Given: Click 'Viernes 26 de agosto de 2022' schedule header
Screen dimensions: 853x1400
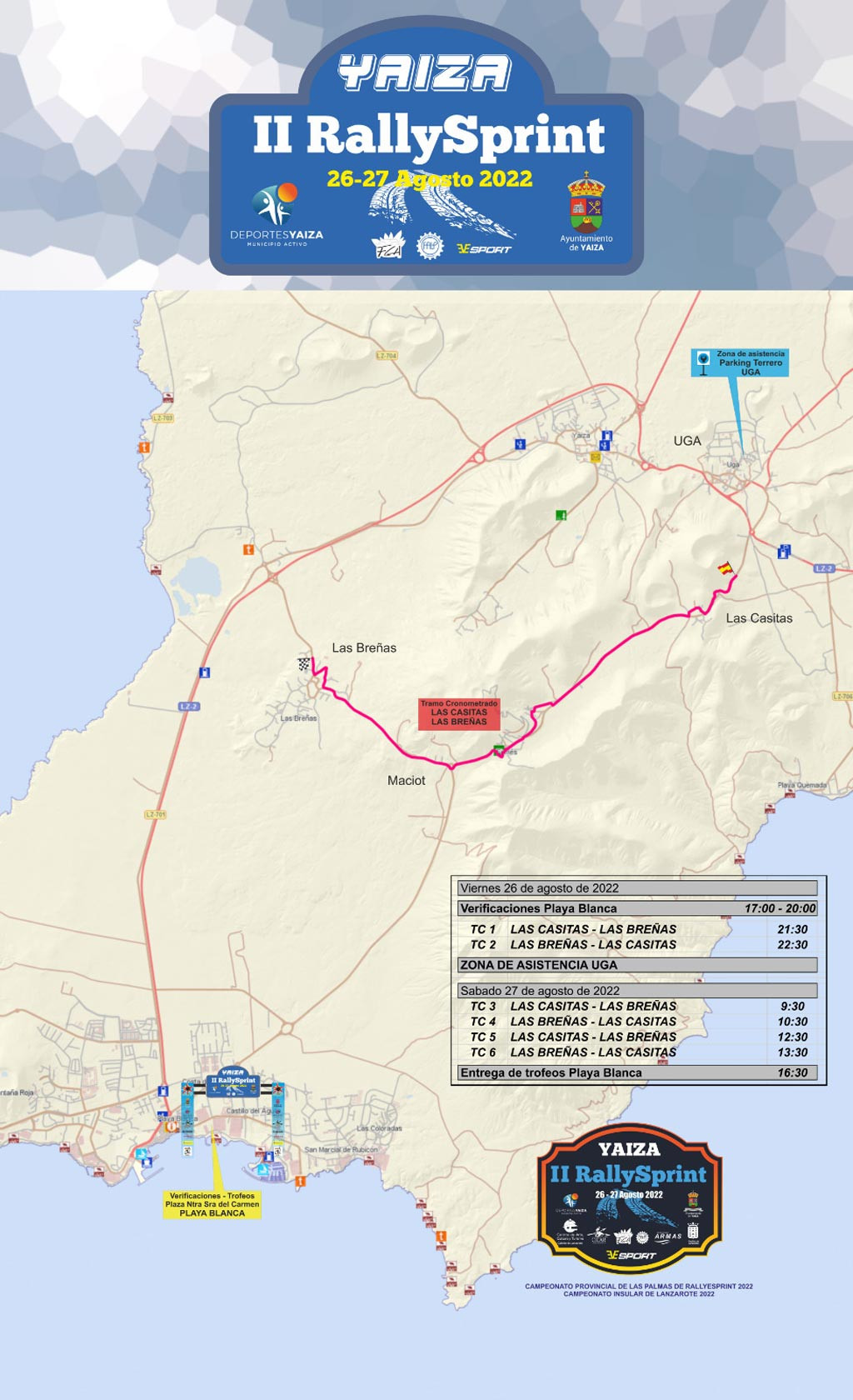Looking at the screenshot, I should tap(637, 888).
